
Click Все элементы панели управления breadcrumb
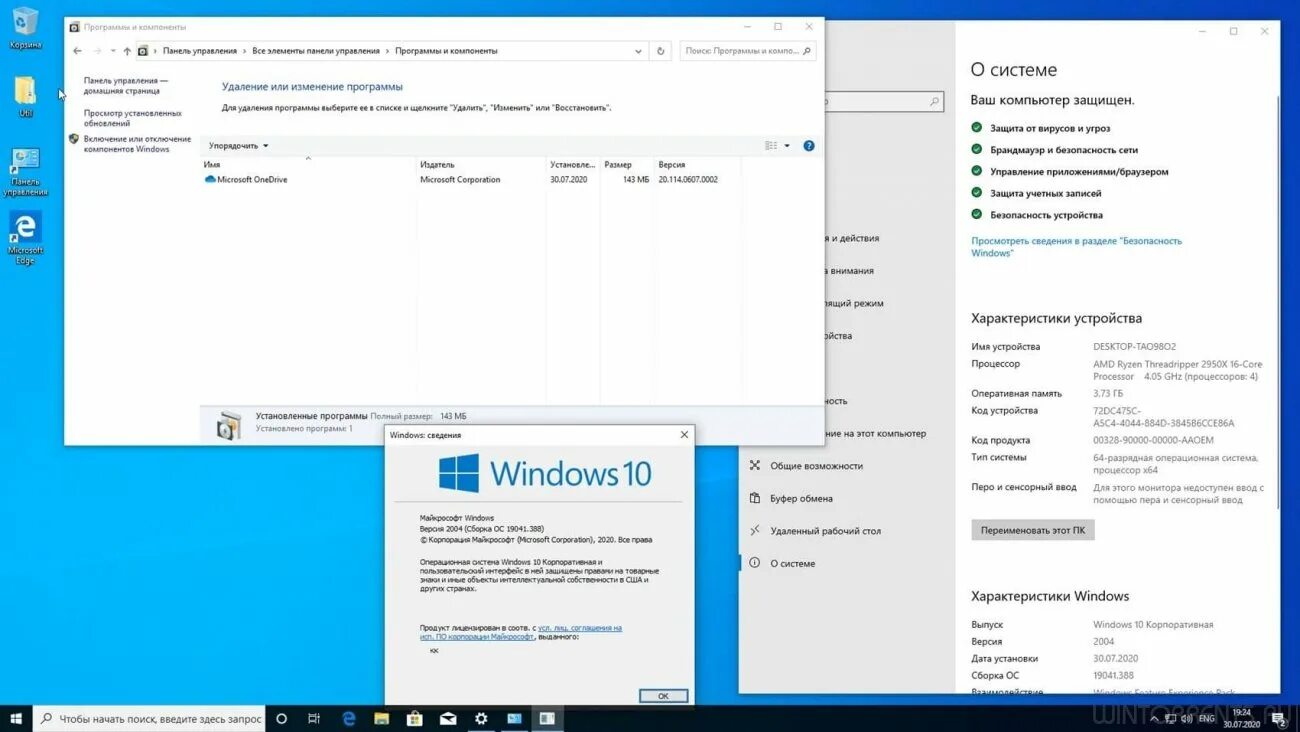tap(316, 51)
